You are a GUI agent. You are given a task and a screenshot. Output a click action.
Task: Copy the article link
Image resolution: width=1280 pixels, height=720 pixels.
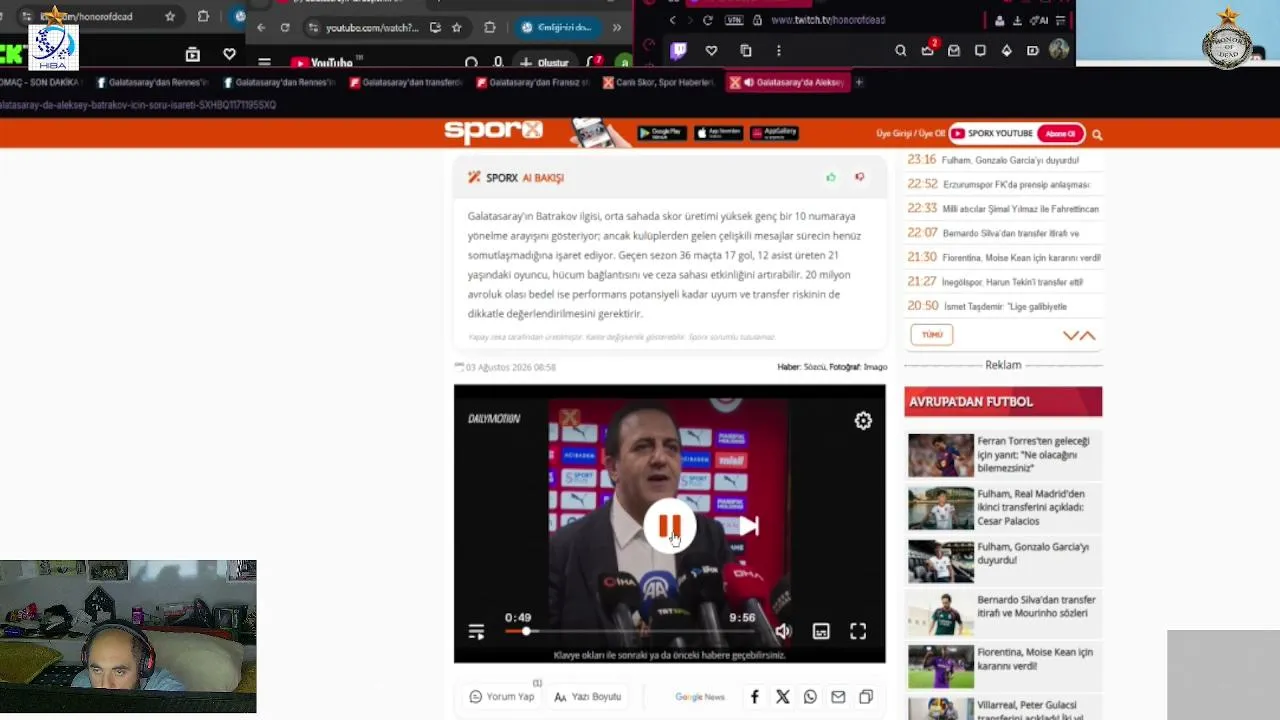tap(866, 697)
